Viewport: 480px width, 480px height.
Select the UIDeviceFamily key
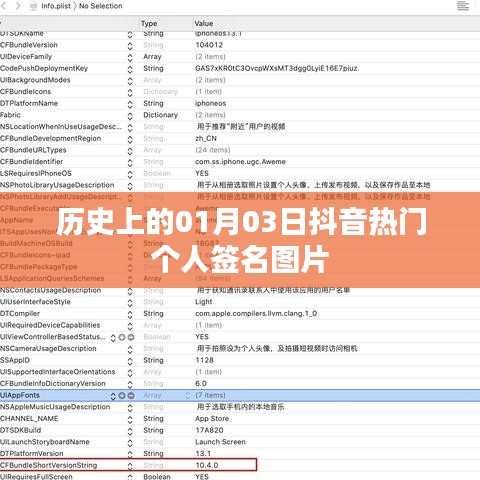[26, 56]
